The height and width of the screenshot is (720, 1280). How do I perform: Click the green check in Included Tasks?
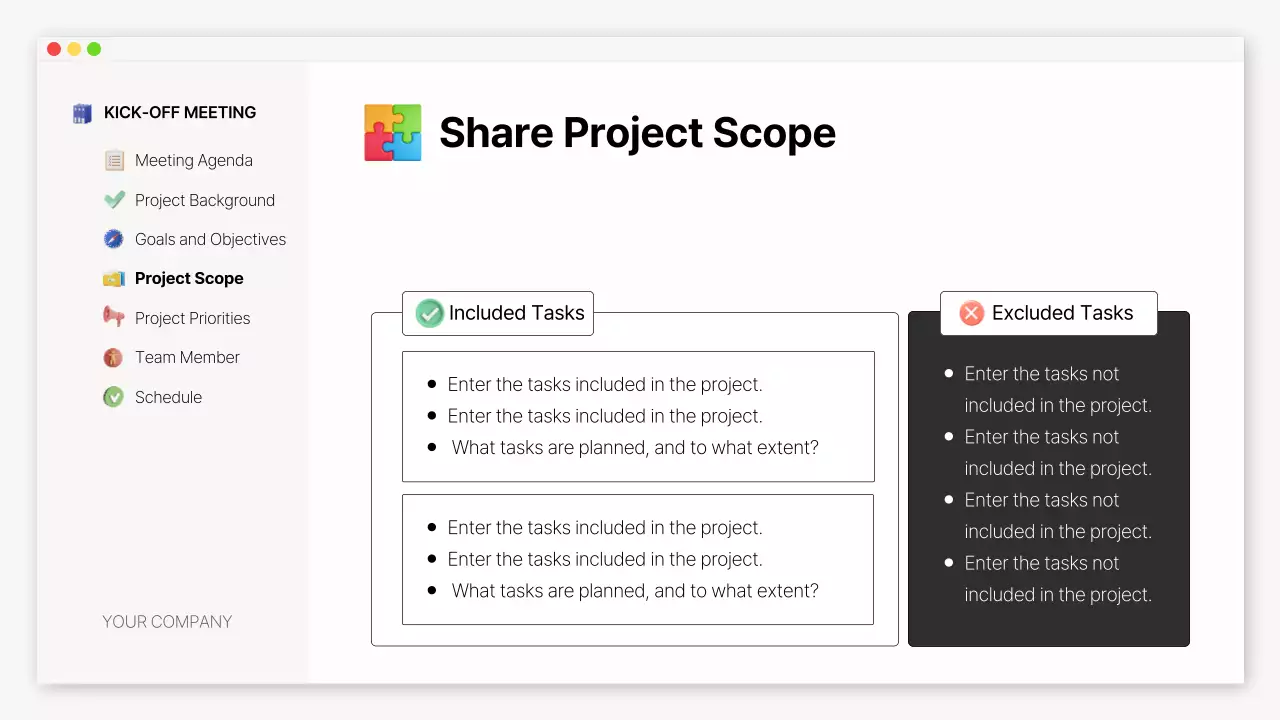[429, 314]
